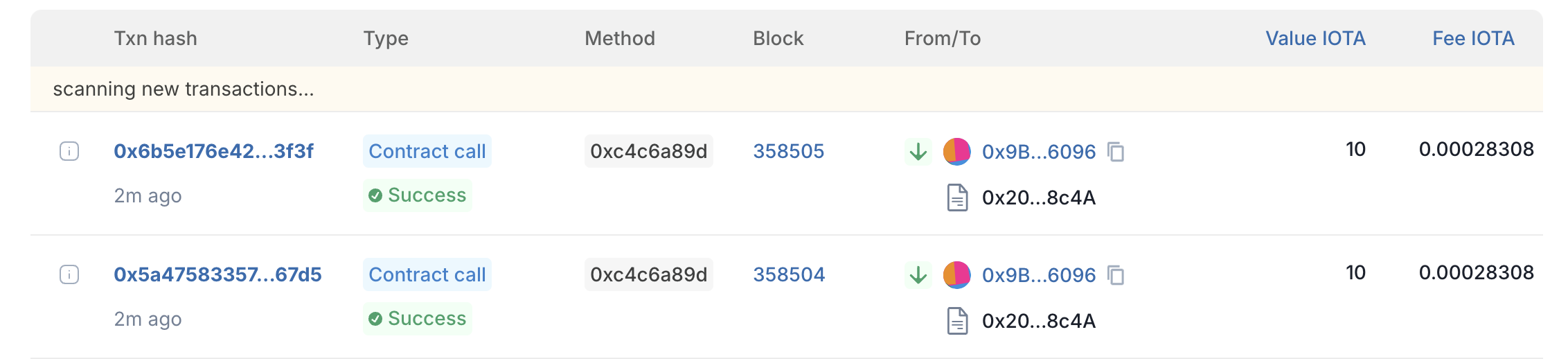Image resolution: width=1568 pixels, height=359 pixels.
Task: Open sender address 0x9B...6096 in second row
Action: tap(1039, 275)
